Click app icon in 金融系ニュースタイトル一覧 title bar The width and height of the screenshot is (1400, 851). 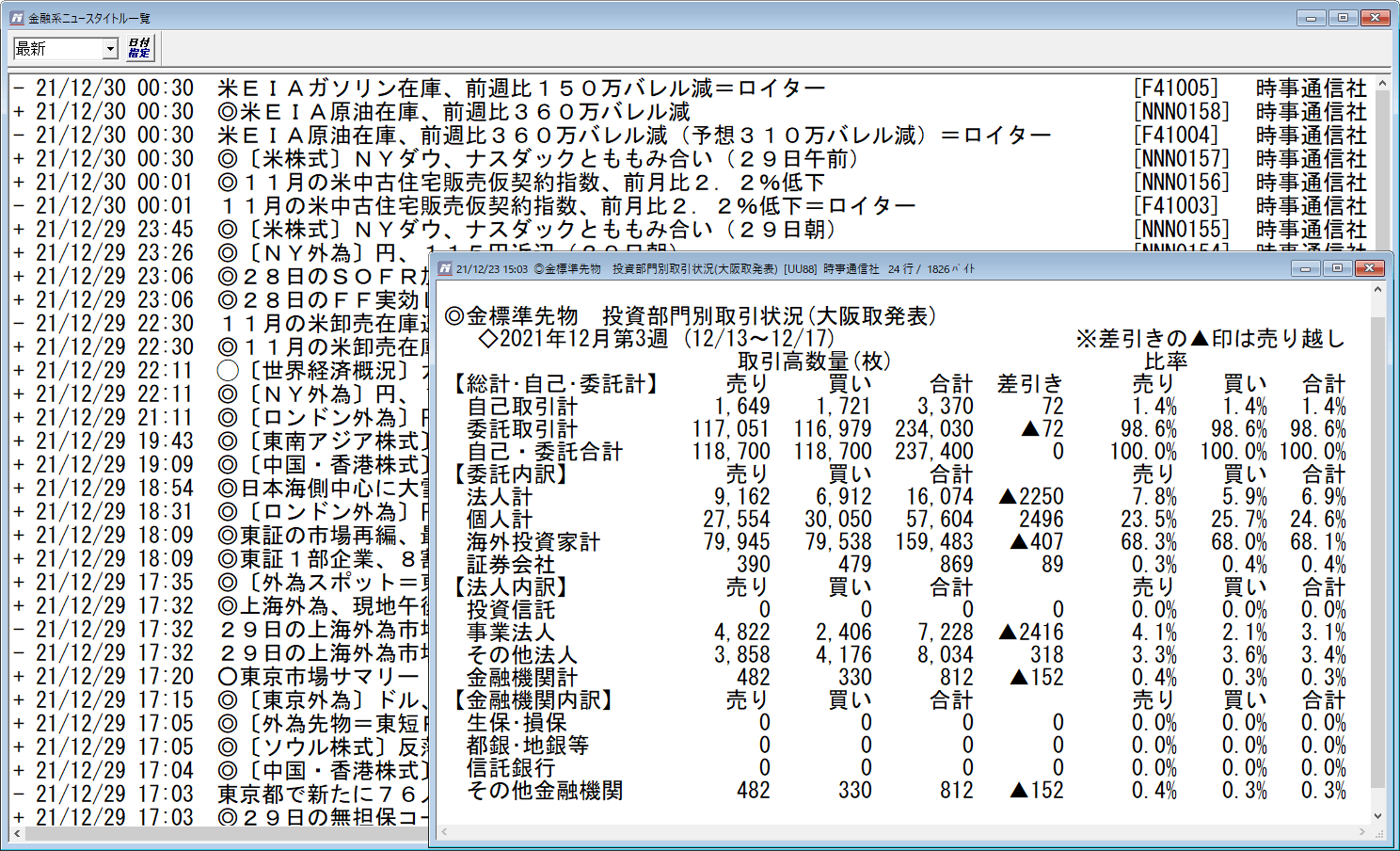click(x=16, y=18)
